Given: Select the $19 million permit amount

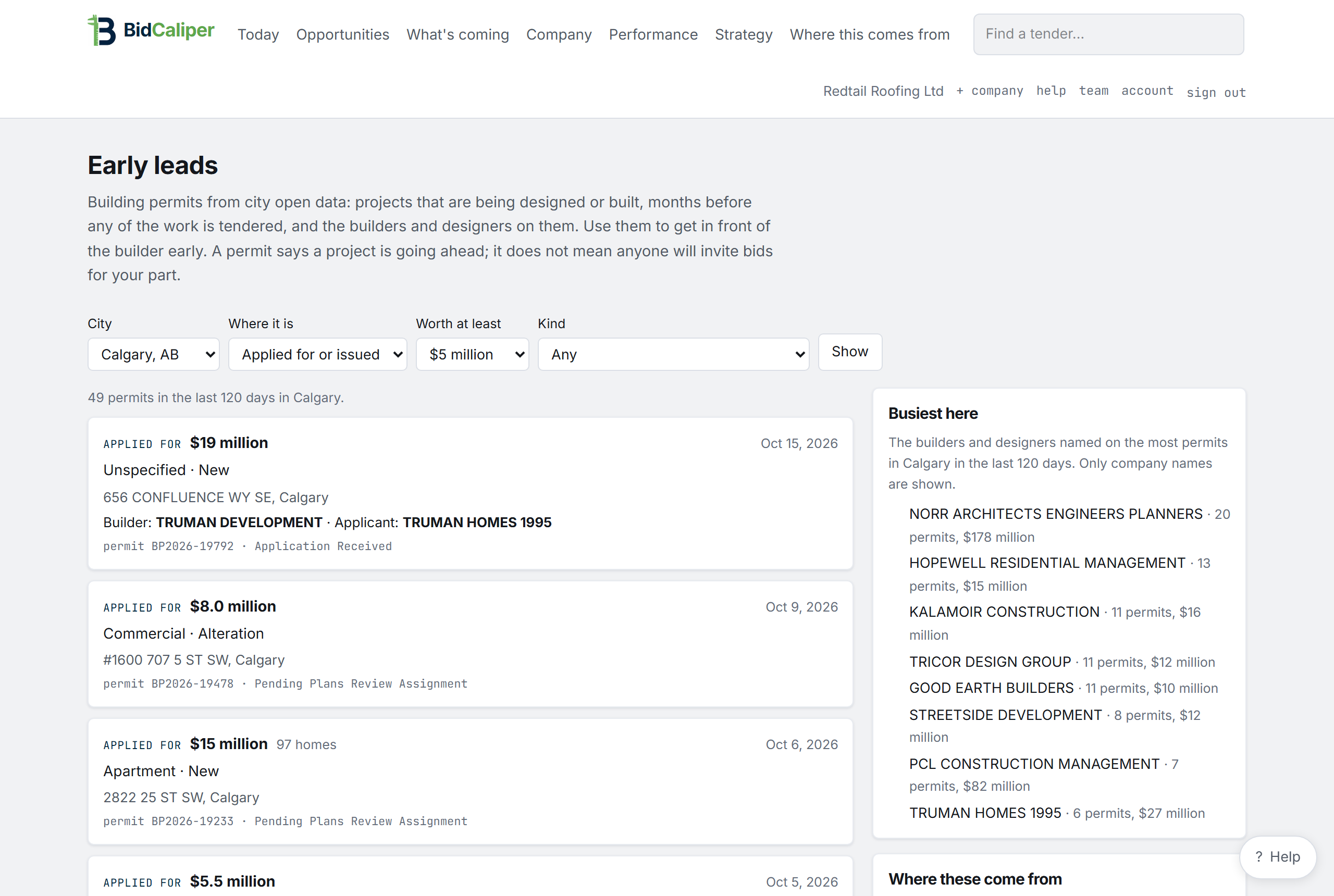Looking at the screenshot, I should [x=229, y=443].
